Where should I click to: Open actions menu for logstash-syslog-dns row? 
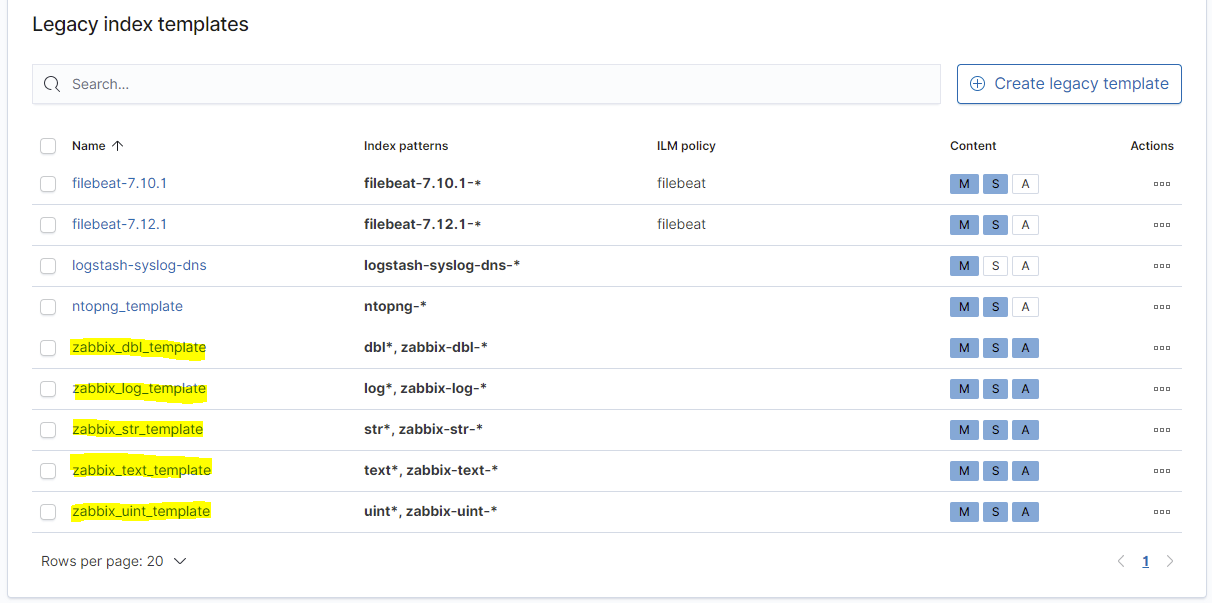pos(1161,266)
